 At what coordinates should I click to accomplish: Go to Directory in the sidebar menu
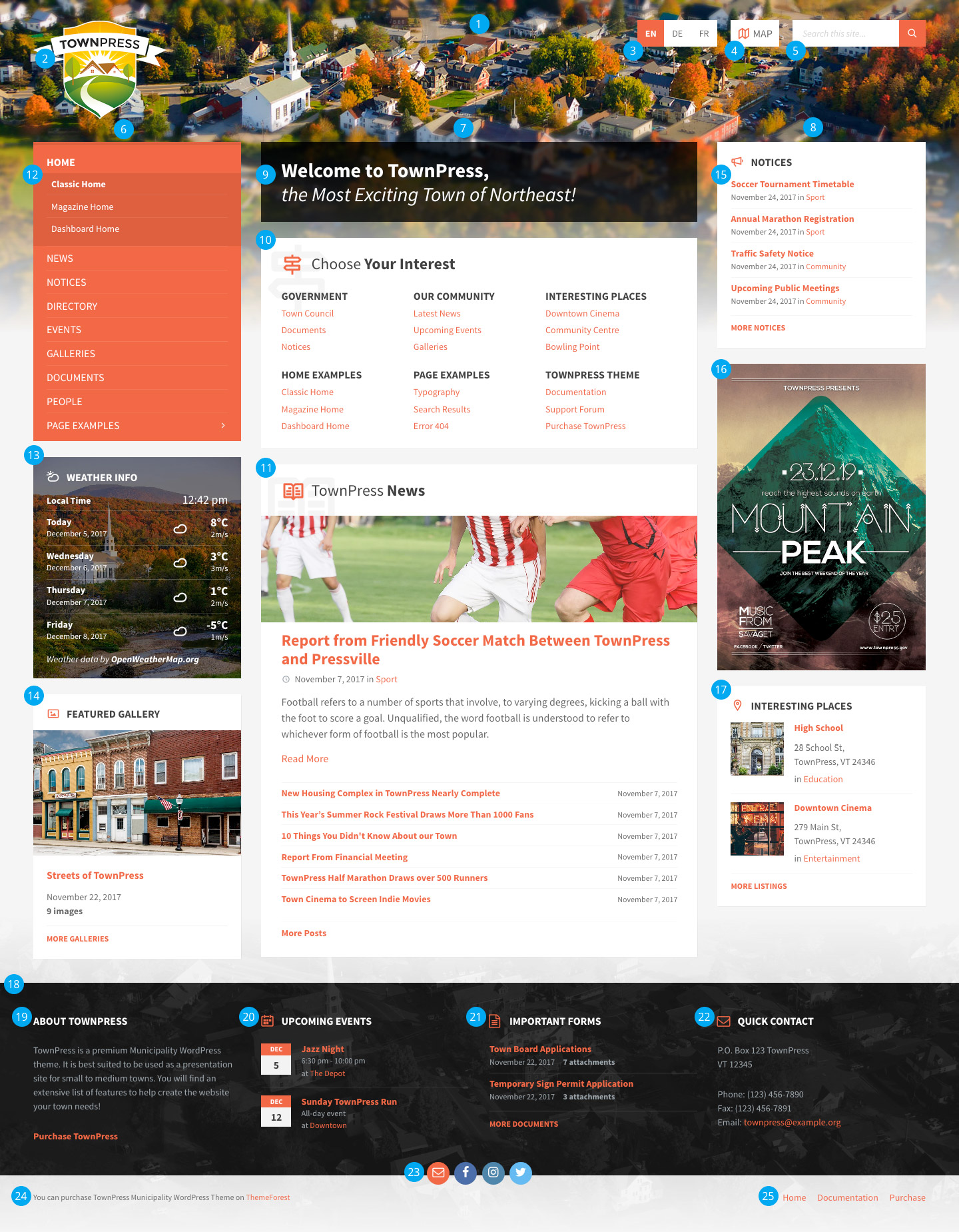[x=72, y=307]
